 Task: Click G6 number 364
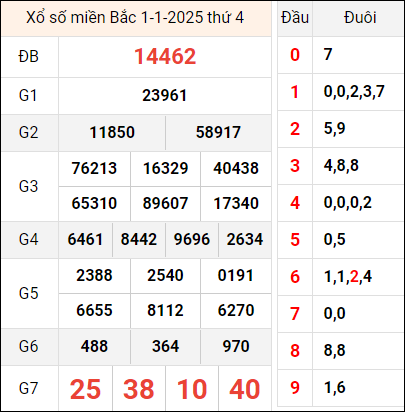click(165, 346)
